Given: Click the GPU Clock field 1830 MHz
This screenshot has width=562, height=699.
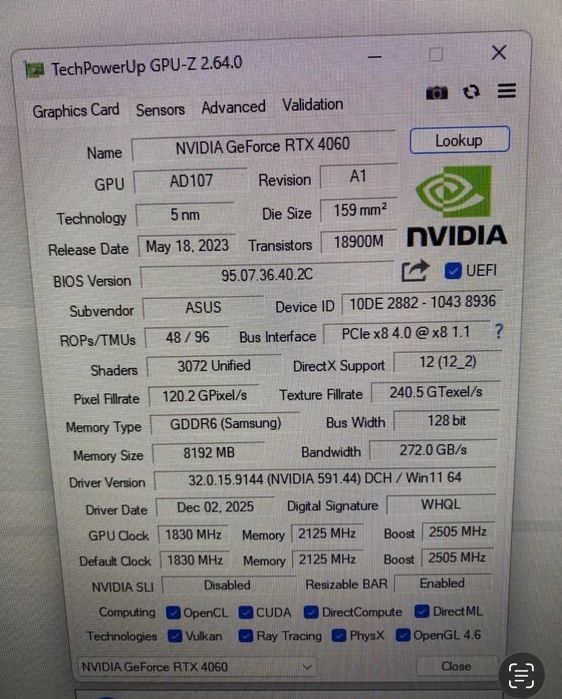Looking at the screenshot, I should [193, 534].
